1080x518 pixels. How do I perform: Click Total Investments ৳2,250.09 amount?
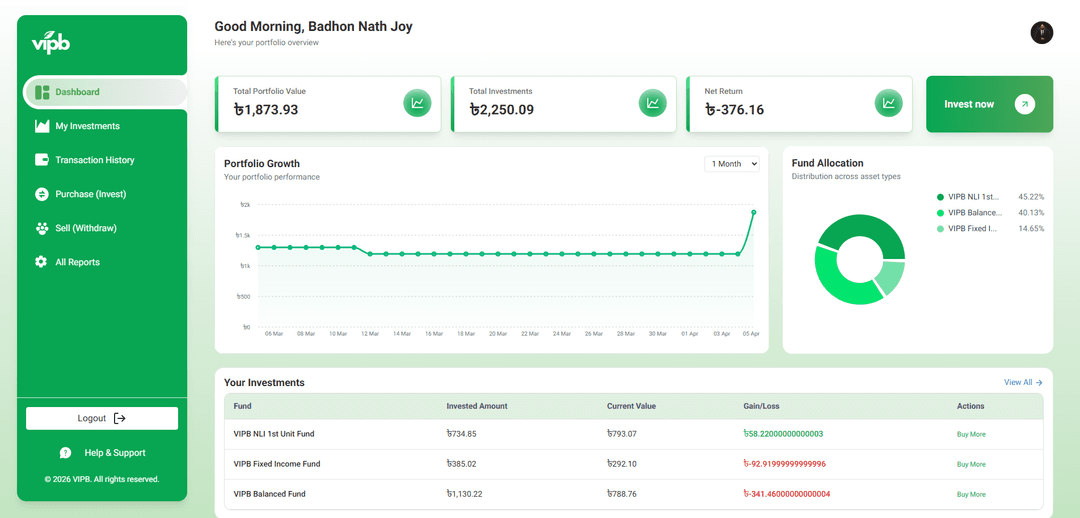pyautogui.click(x=501, y=110)
